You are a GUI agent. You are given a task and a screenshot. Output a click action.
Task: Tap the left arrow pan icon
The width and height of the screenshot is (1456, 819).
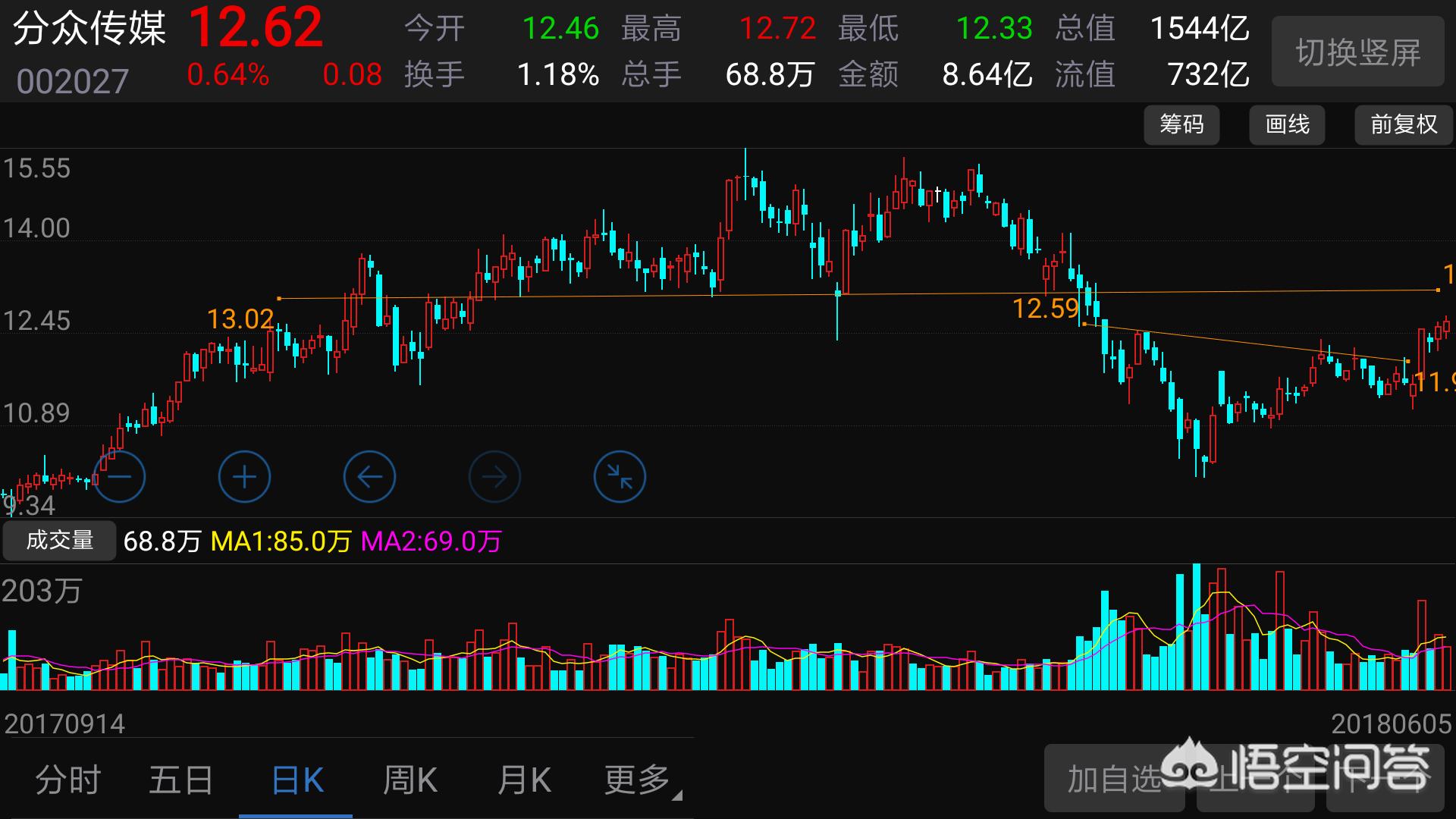click(369, 477)
